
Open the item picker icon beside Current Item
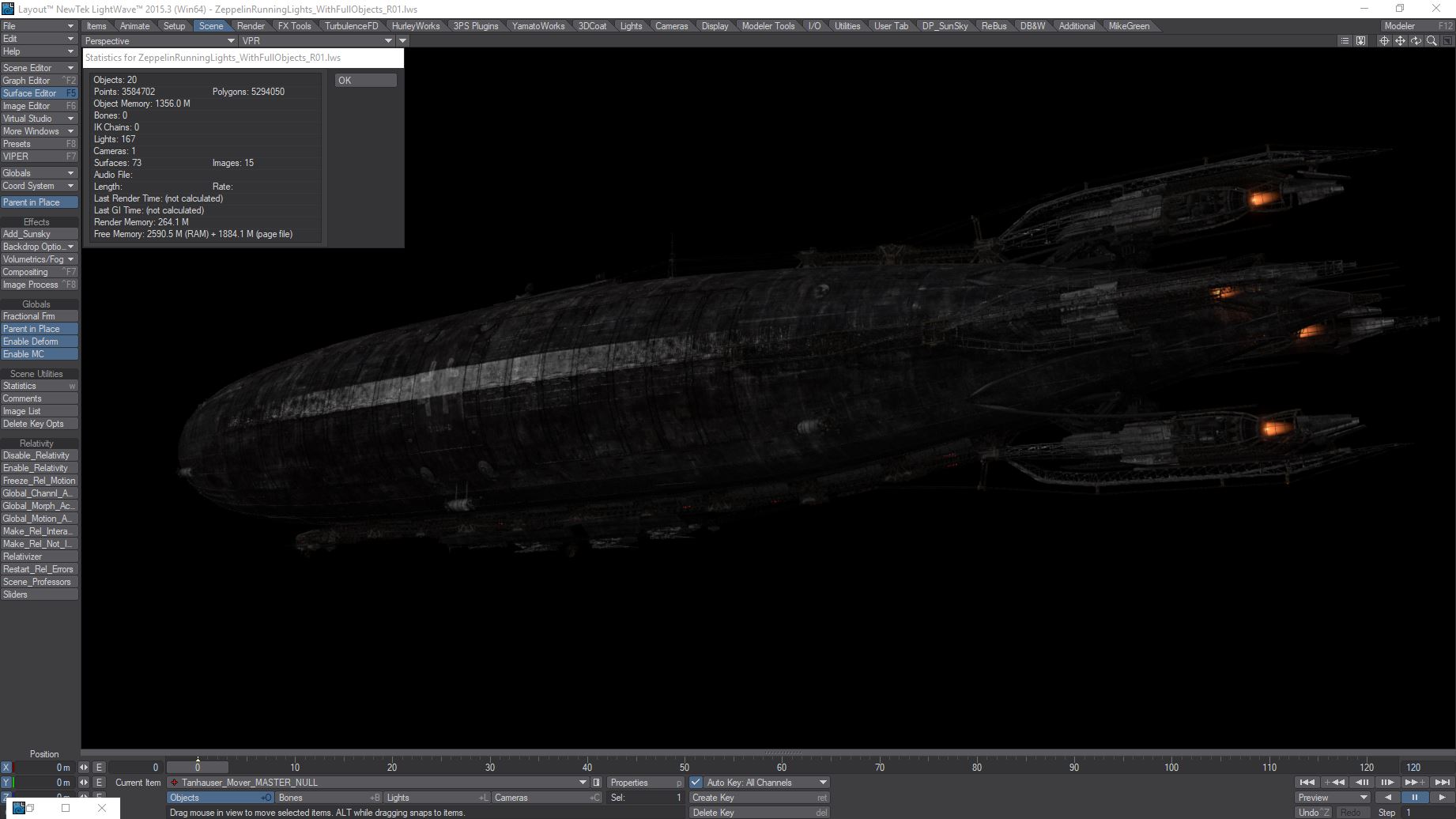pyautogui.click(x=597, y=783)
